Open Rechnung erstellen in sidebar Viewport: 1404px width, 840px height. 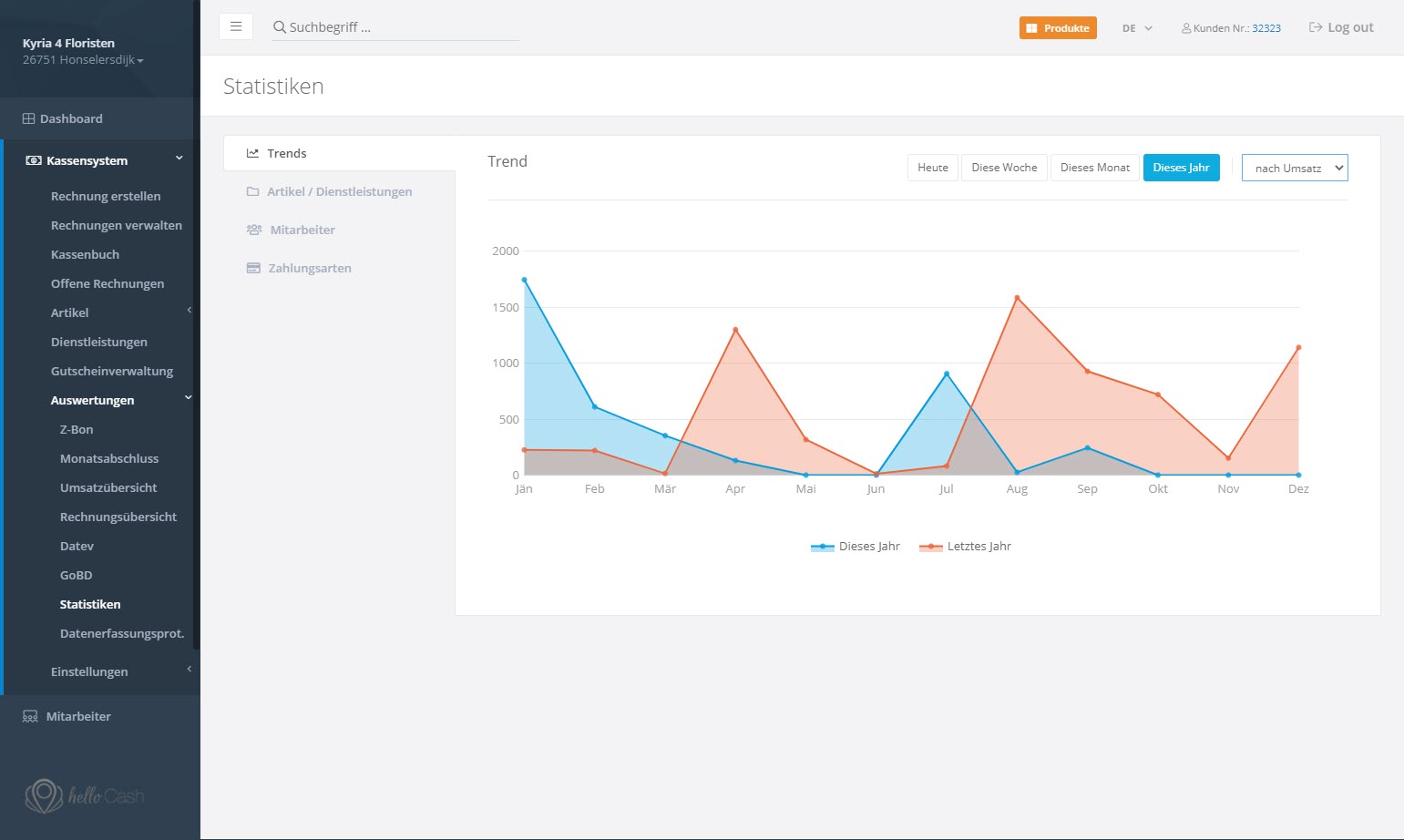click(106, 196)
